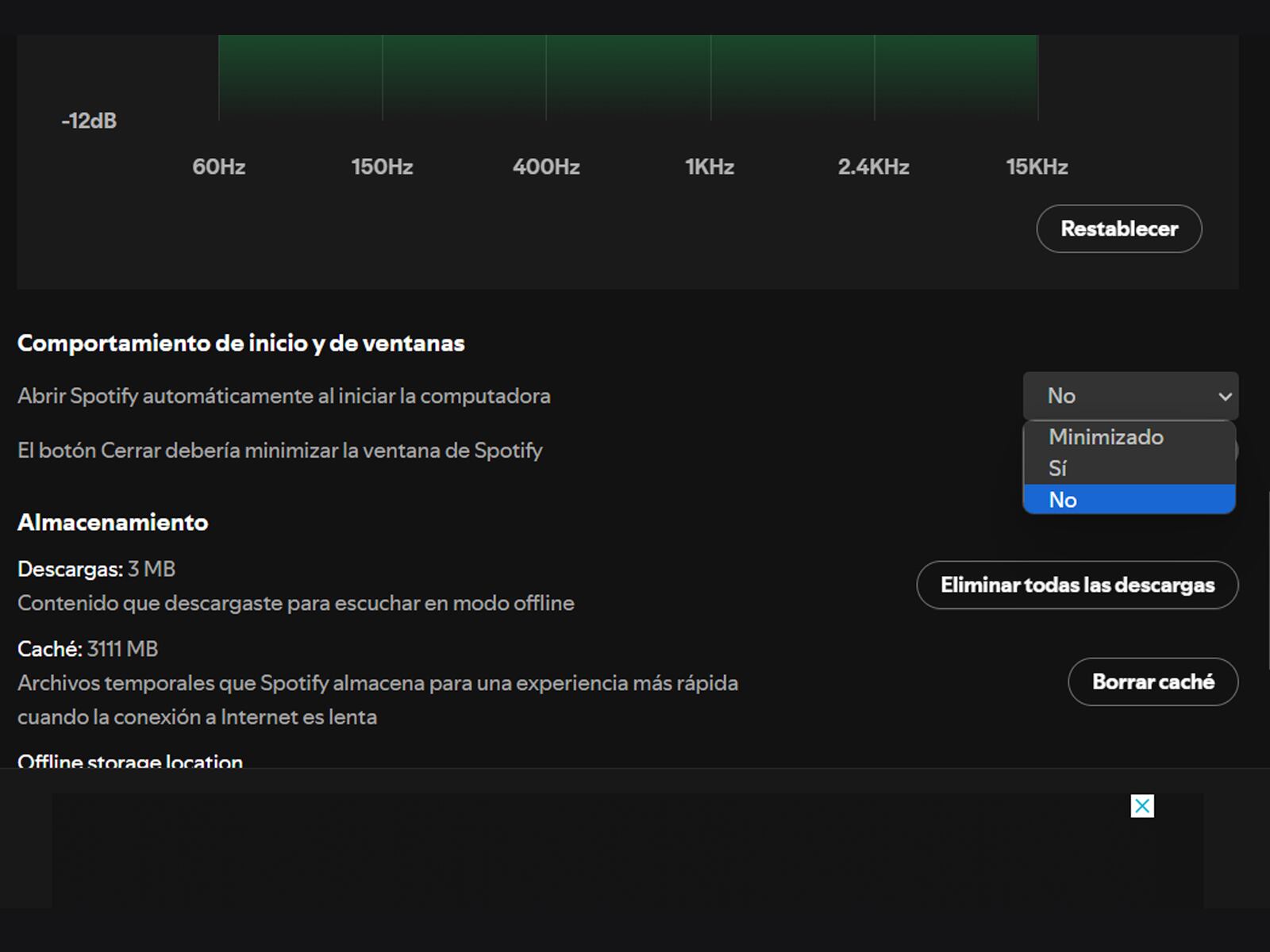The width and height of the screenshot is (1270, 952).
Task: Click Eliminar todas las descargas
Action: coord(1076,585)
